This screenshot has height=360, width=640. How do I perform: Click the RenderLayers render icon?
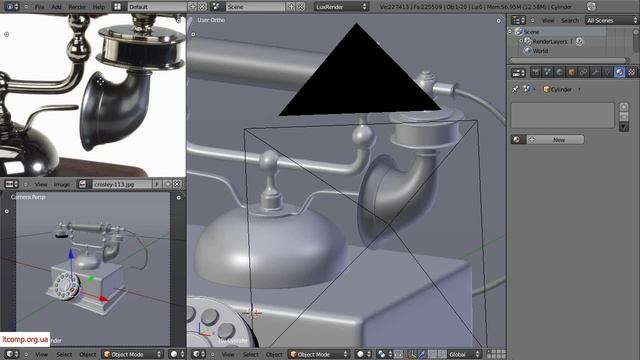[580, 41]
